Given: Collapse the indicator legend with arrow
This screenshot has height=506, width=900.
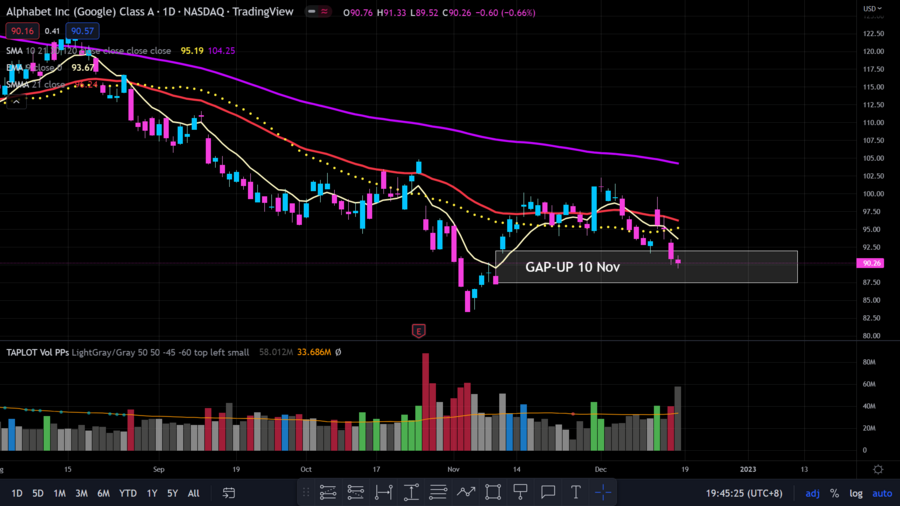Looking at the screenshot, I should 16,102.
